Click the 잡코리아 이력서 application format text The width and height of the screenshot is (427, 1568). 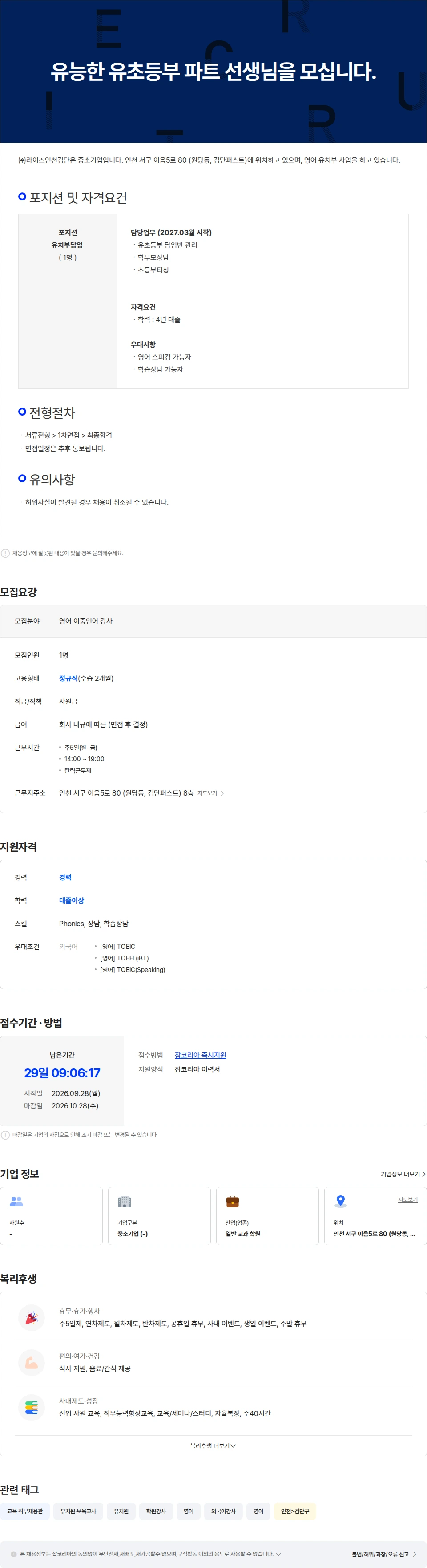tap(197, 1069)
